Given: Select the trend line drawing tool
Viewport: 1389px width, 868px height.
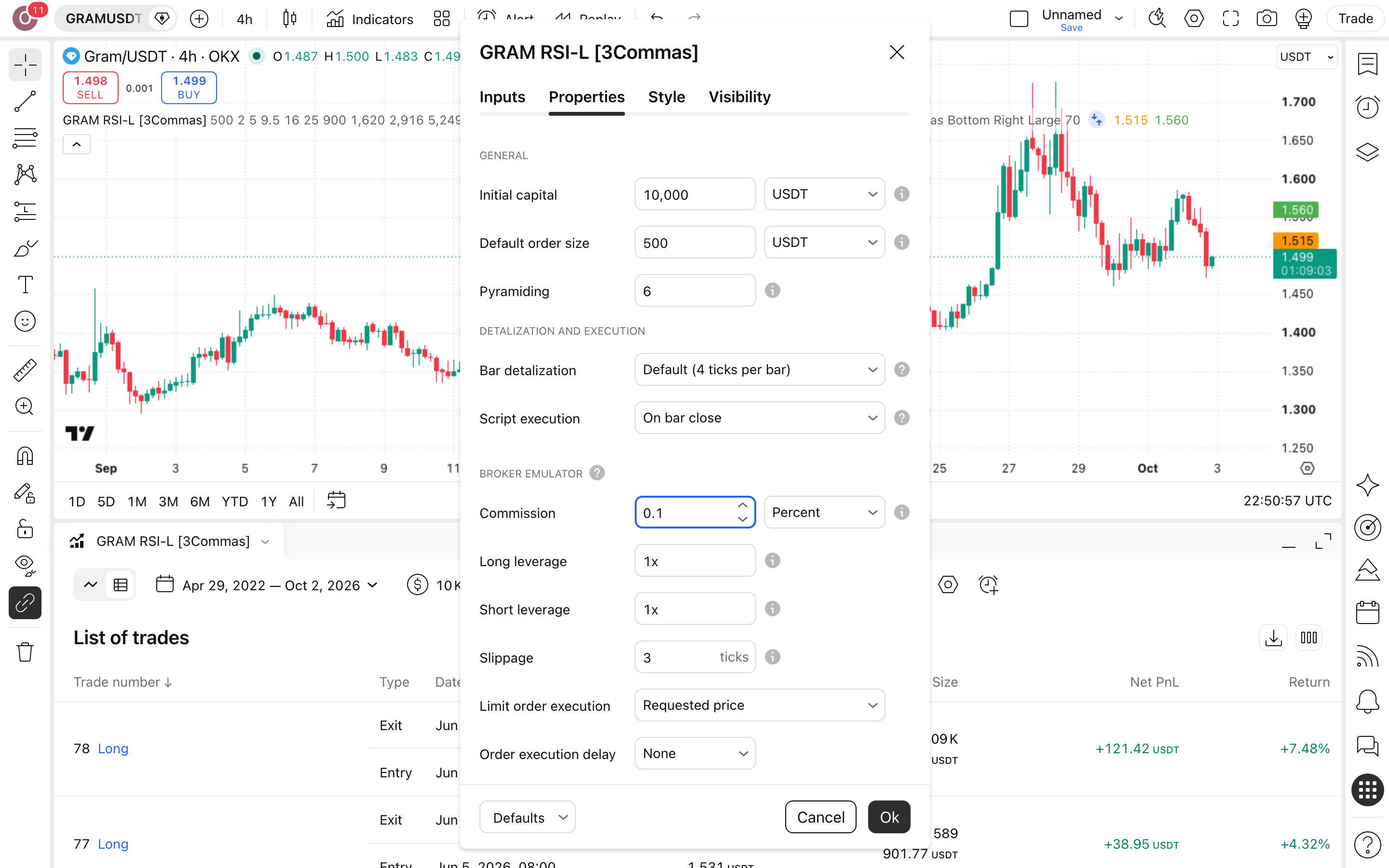Looking at the screenshot, I should [x=25, y=102].
